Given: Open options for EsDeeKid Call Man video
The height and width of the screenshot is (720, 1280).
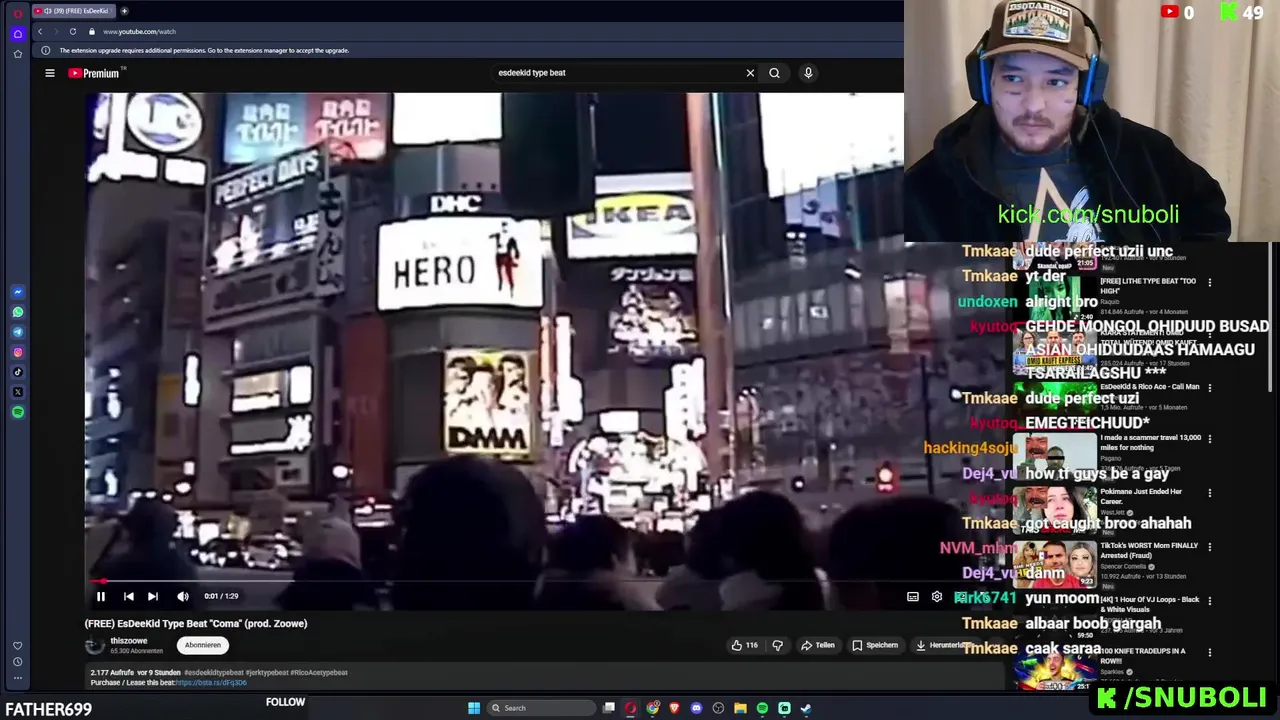Looking at the screenshot, I should click(x=1209, y=388).
